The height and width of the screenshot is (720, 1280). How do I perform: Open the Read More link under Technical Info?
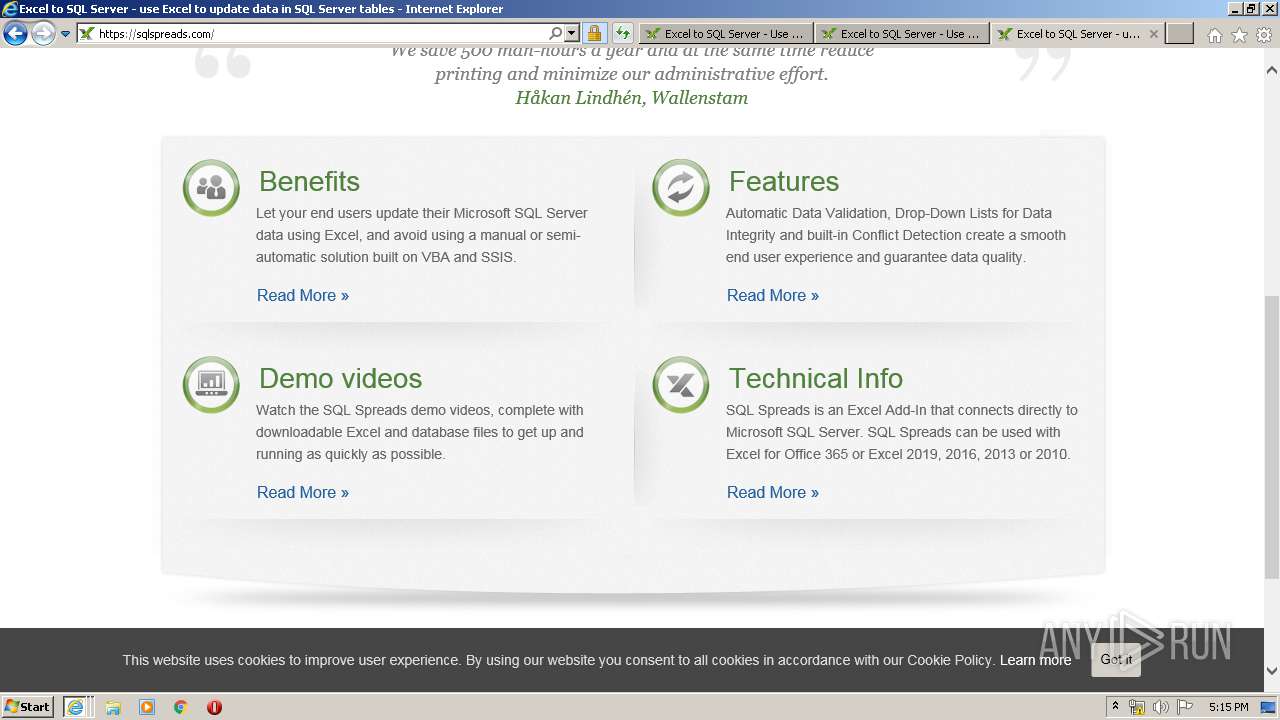point(773,492)
